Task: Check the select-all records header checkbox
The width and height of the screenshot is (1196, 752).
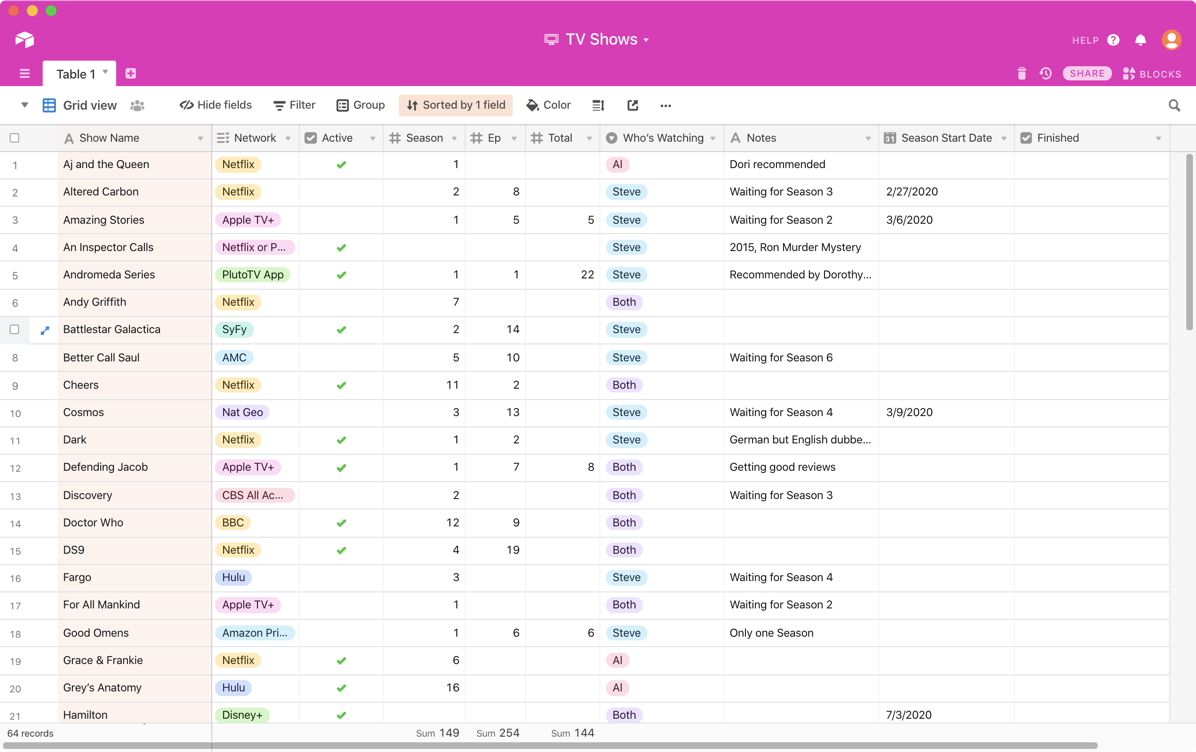Action: click(x=15, y=138)
